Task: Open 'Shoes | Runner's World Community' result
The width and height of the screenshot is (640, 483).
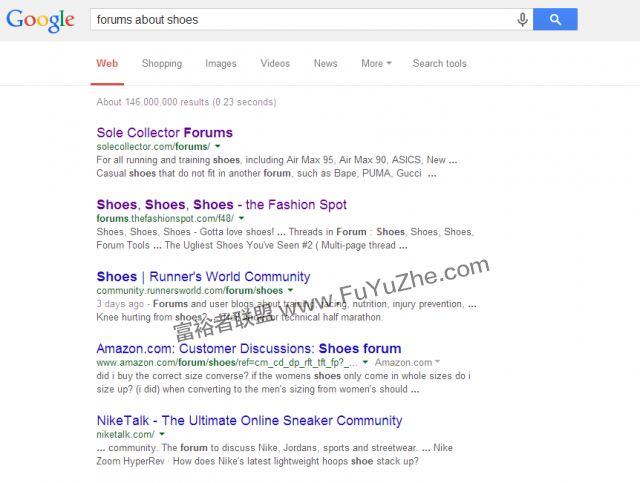Action: click(203, 276)
